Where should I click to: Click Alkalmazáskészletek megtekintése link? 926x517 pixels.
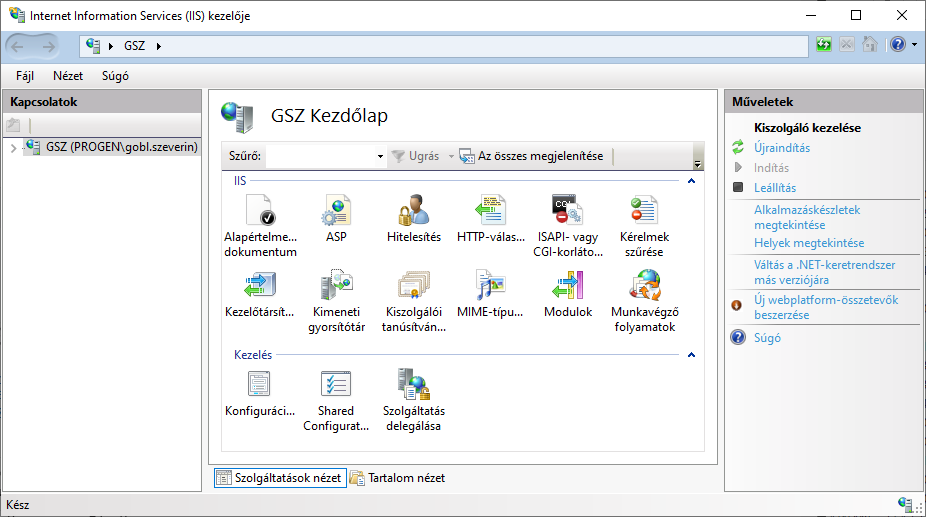807,217
